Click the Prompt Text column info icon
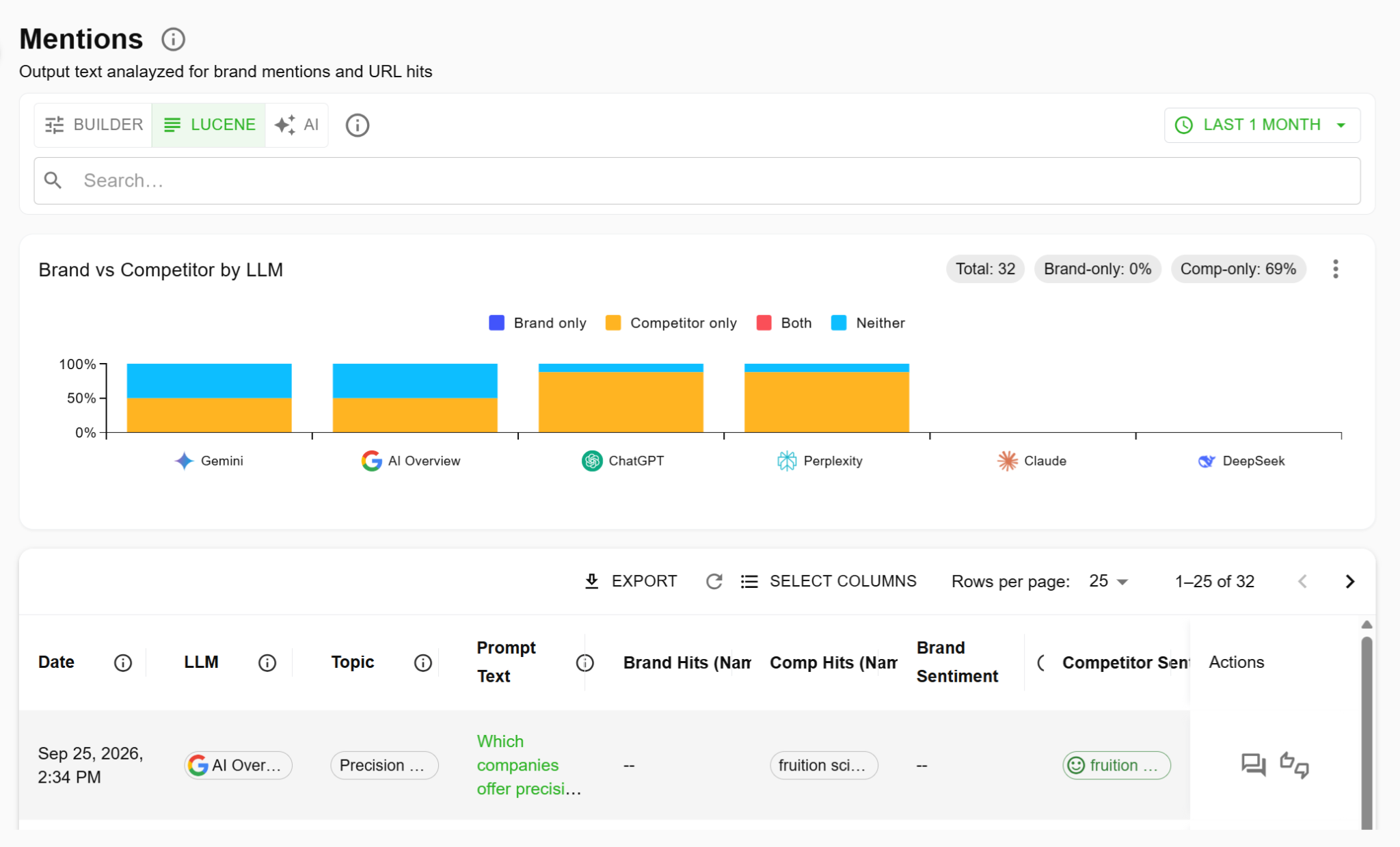 pos(584,662)
